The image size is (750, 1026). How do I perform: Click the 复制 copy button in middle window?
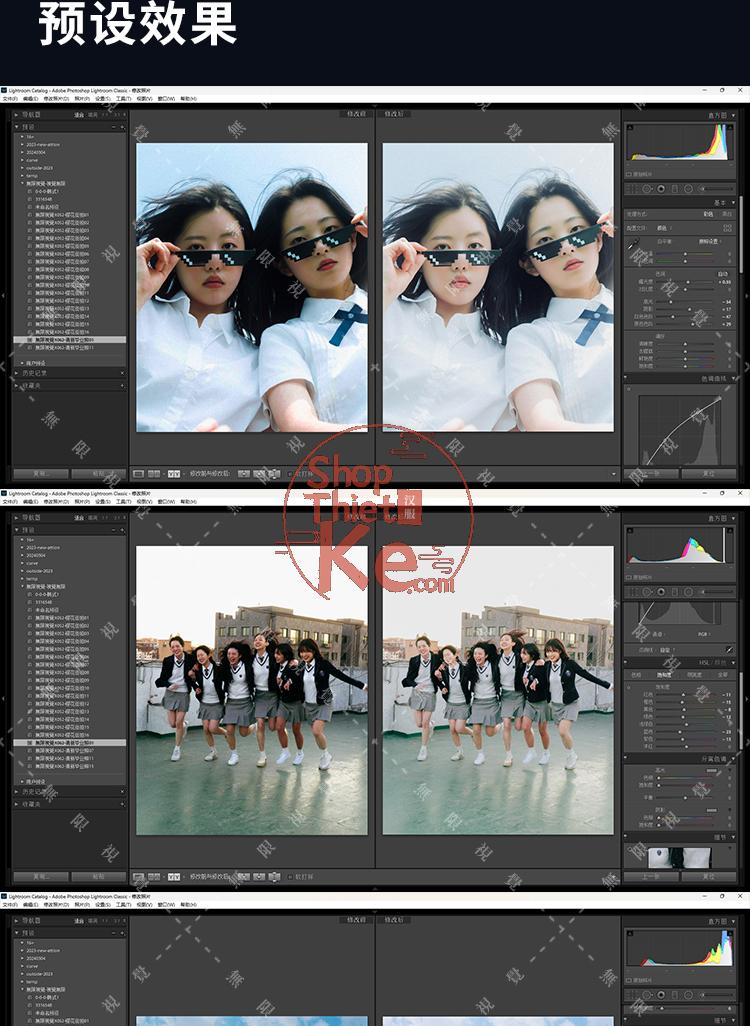(x=40, y=876)
